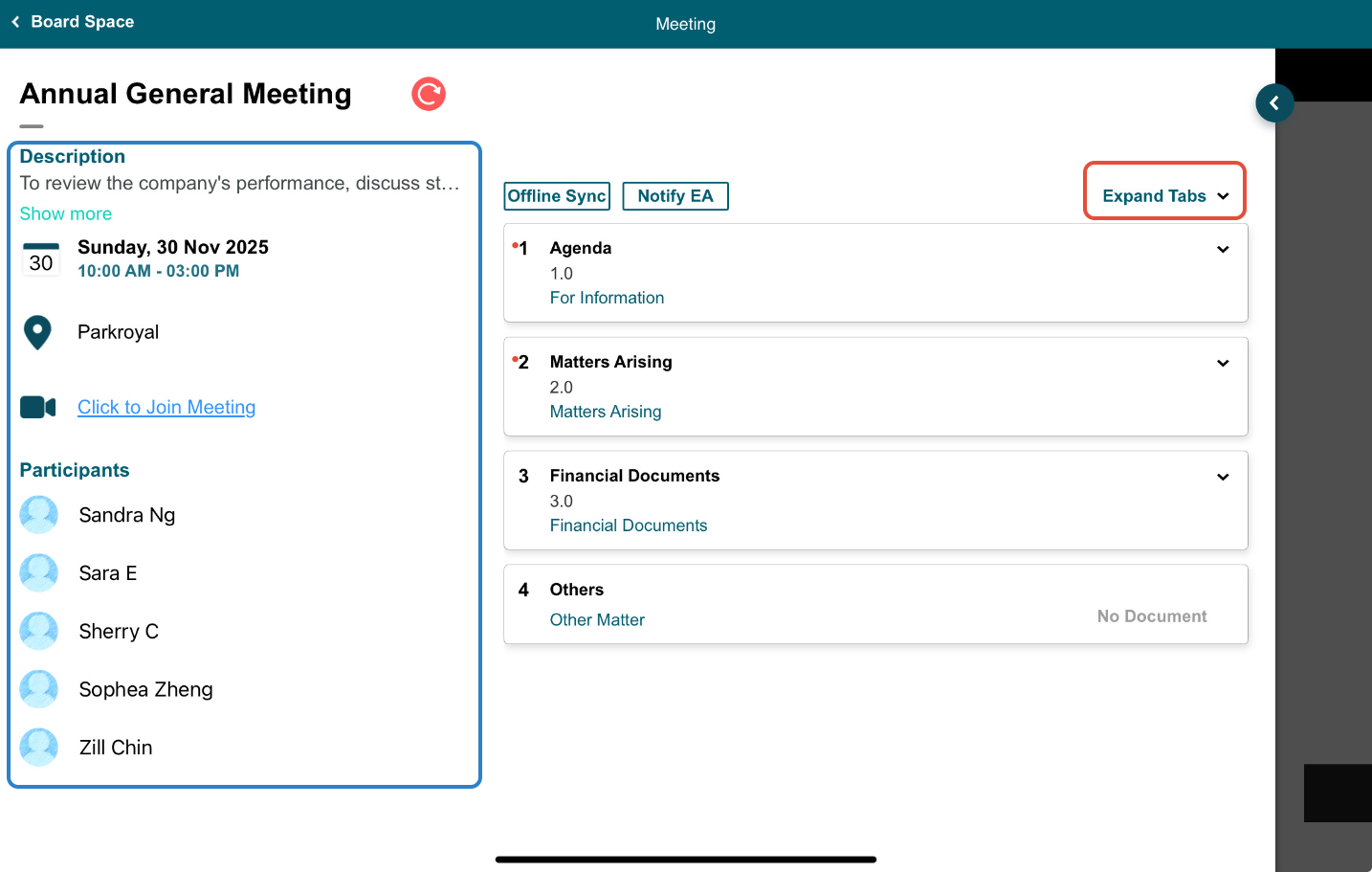The height and width of the screenshot is (872, 1372).
Task: Expand the Financial Documents item chevron
Action: [x=1223, y=478]
